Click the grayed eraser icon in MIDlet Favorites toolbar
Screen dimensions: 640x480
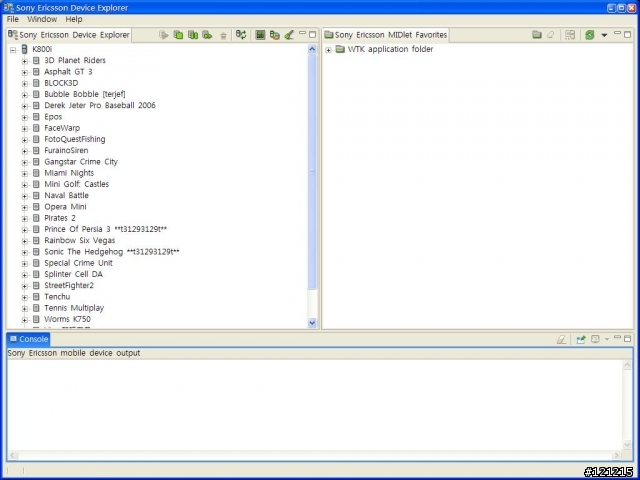(x=551, y=35)
